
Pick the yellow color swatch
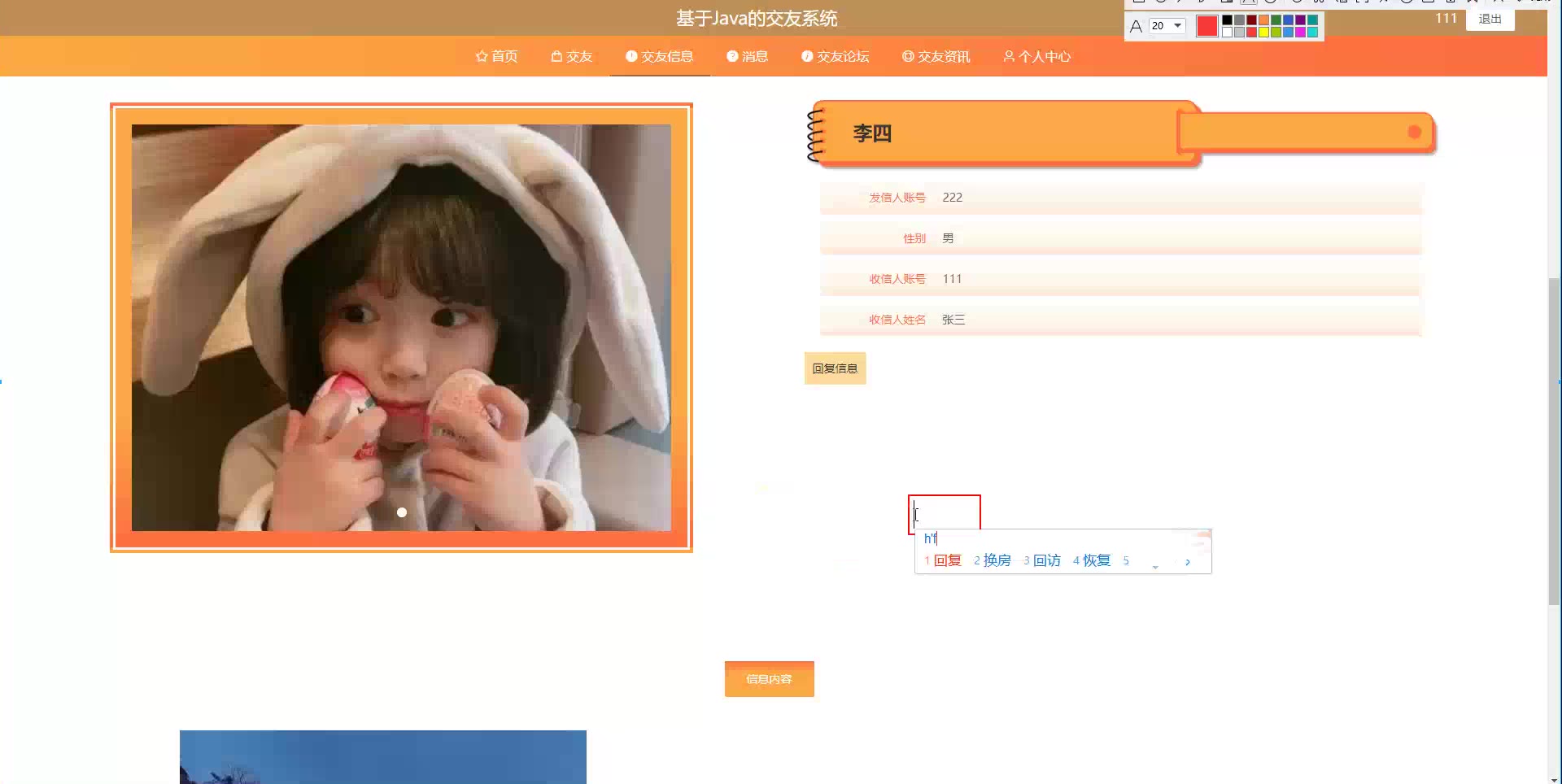pos(1263,33)
